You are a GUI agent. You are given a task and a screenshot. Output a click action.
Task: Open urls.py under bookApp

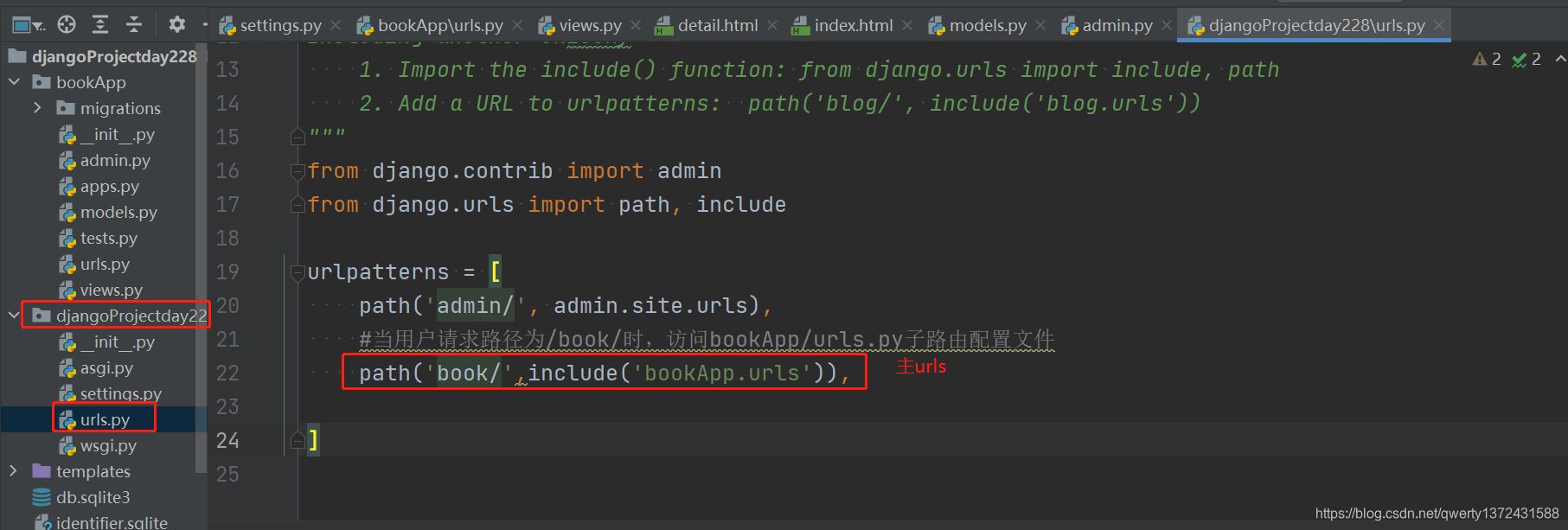(105, 264)
